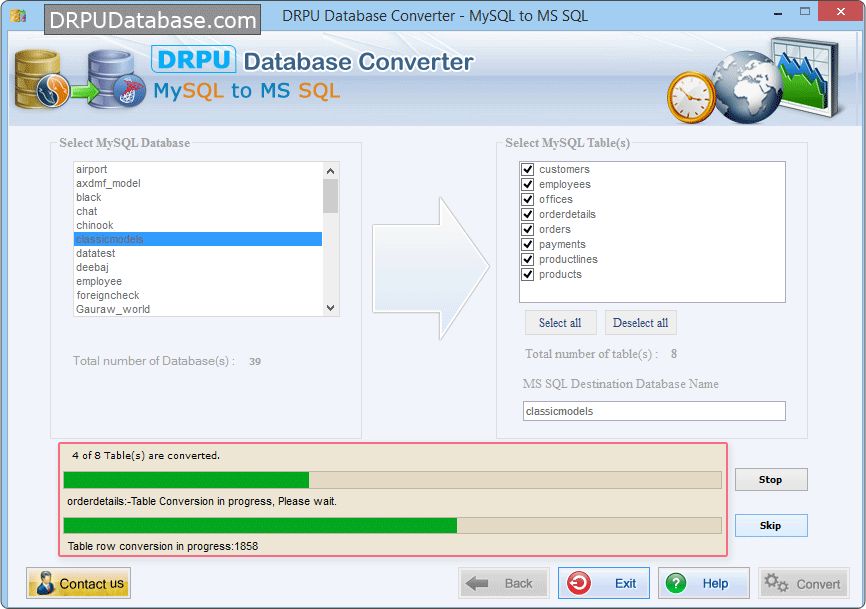
Task: Select the airport database
Action: tap(198, 169)
